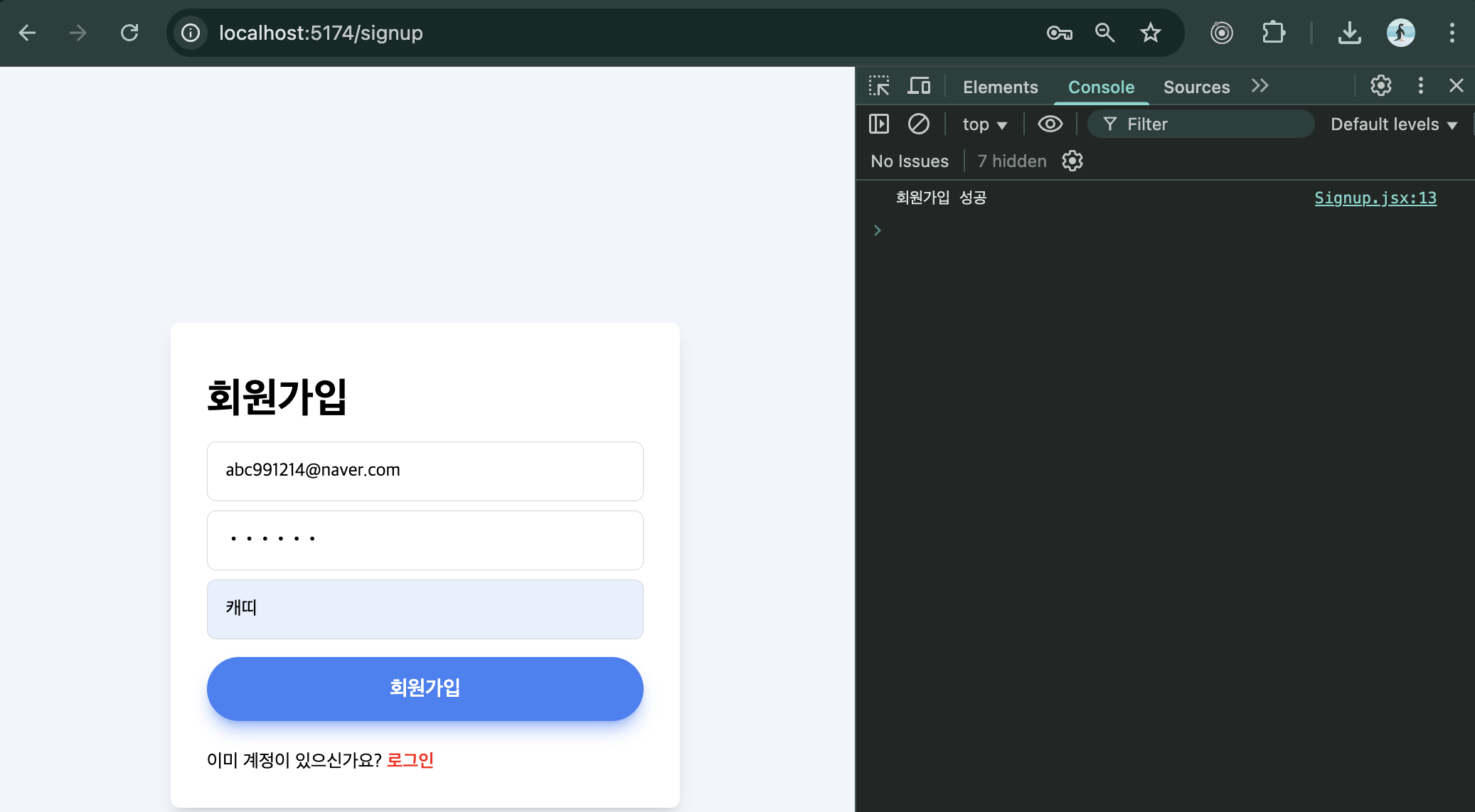Expand more DevTools tabs chevron
Screen dimensions: 1475x812
click(1260, 86)
